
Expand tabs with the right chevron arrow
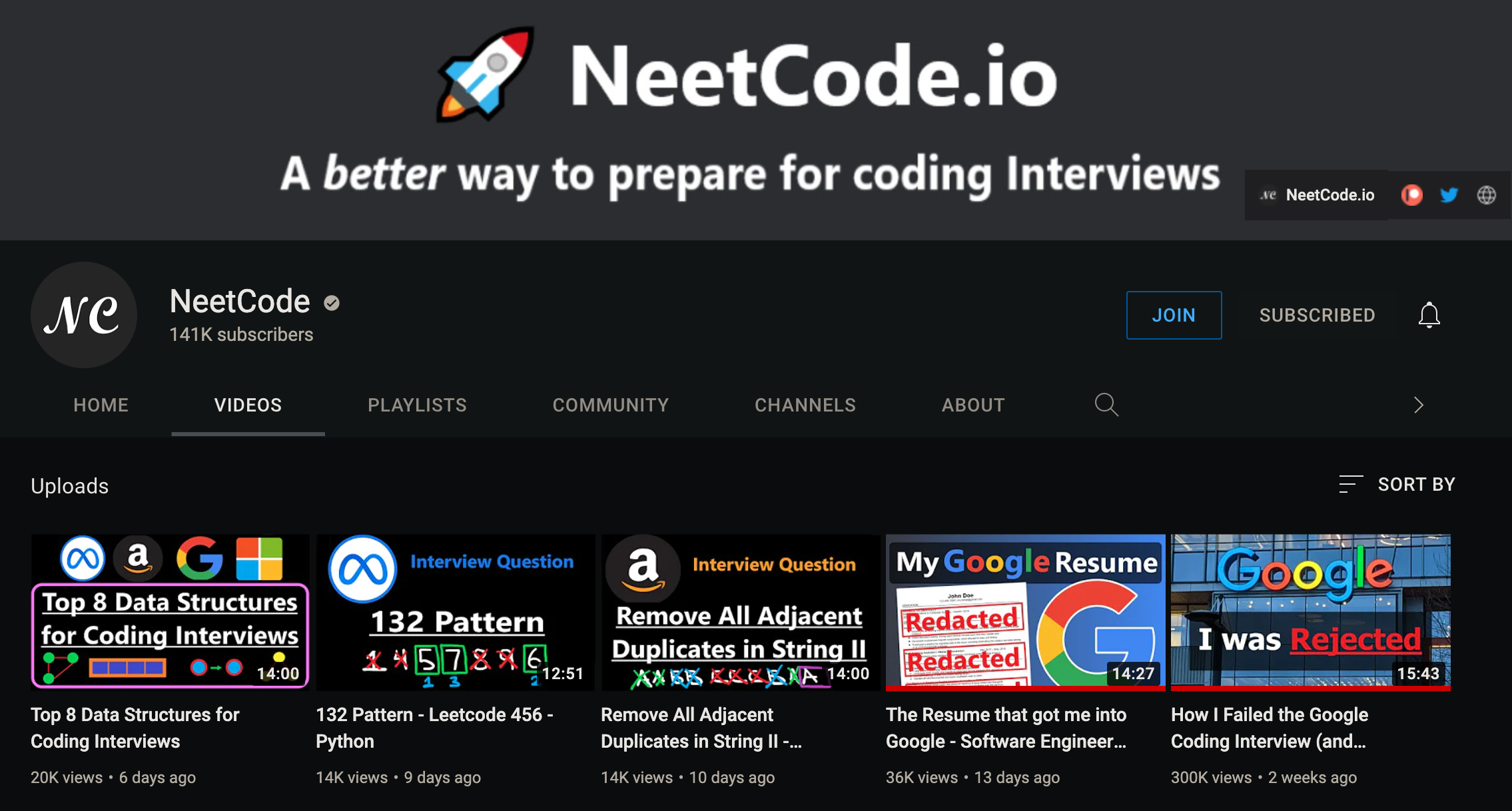[1418, 405]
